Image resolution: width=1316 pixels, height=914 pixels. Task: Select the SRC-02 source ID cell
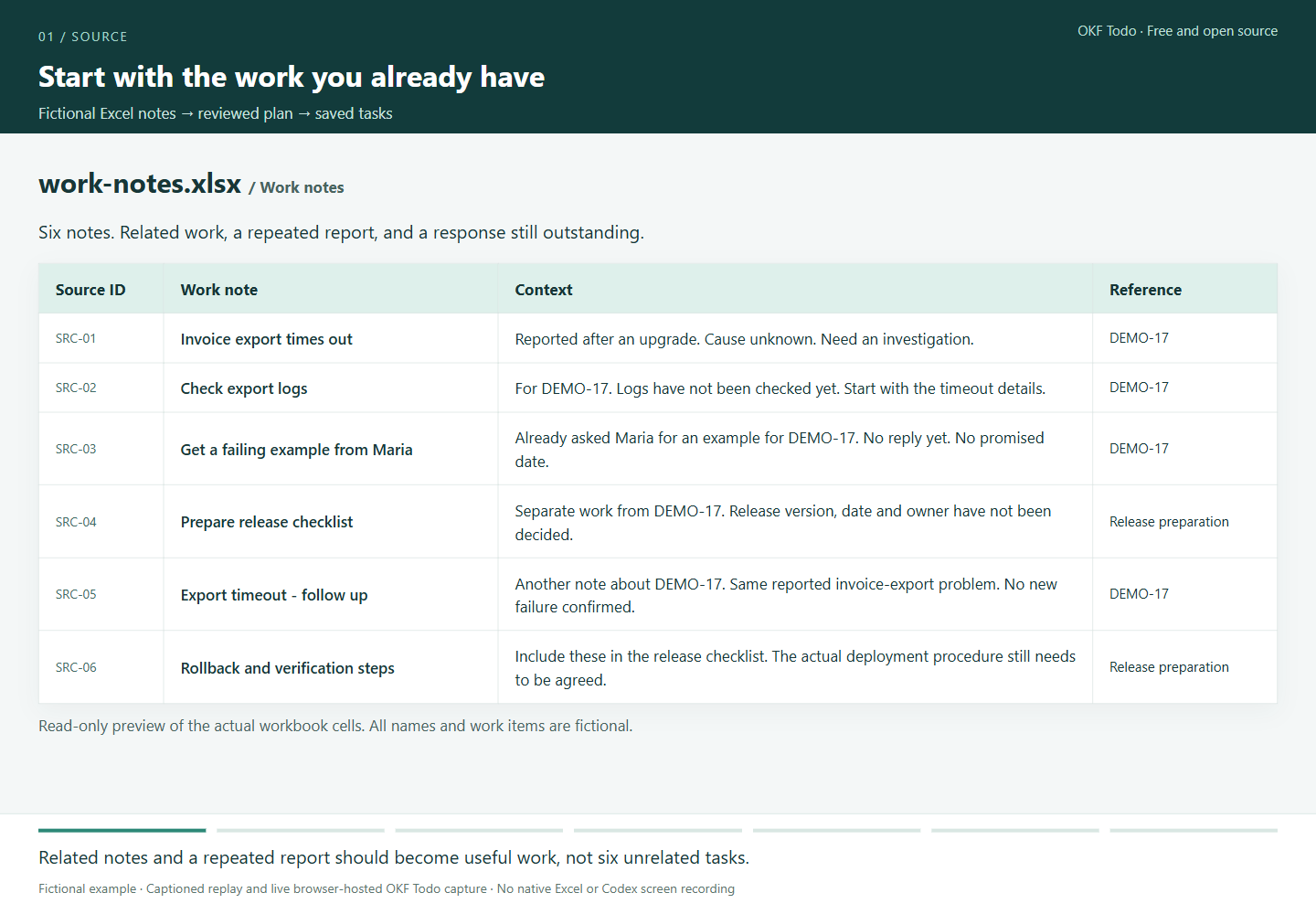pos(101,388)
